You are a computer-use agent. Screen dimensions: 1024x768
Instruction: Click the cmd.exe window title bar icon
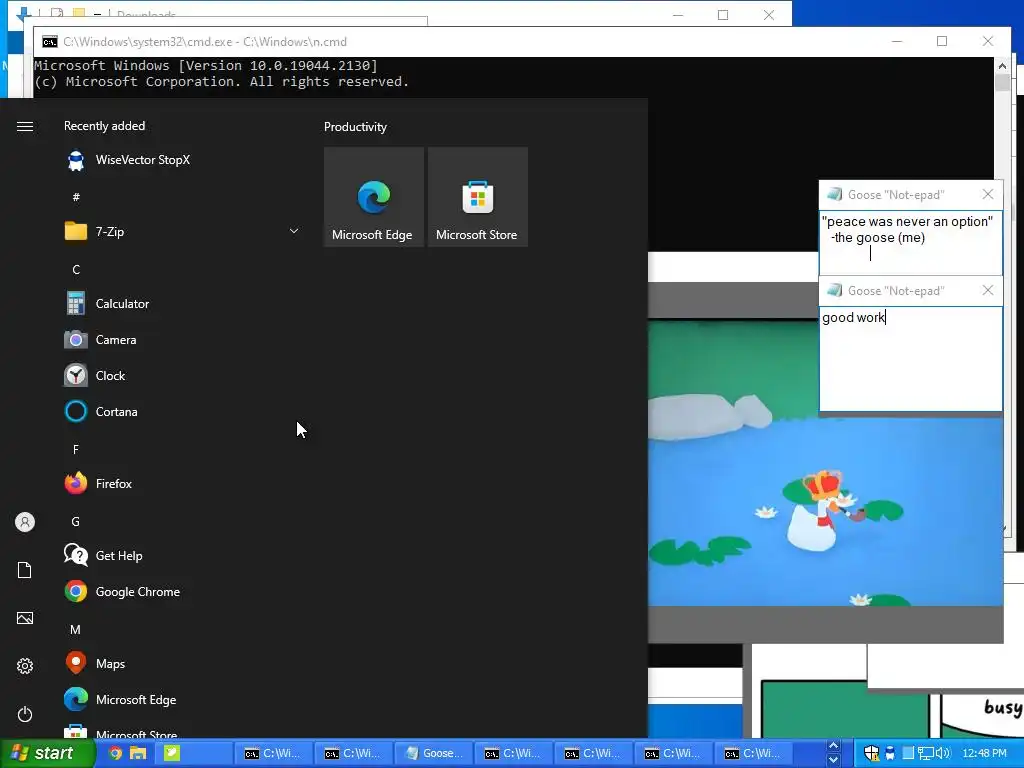click(x=50, y=42)
